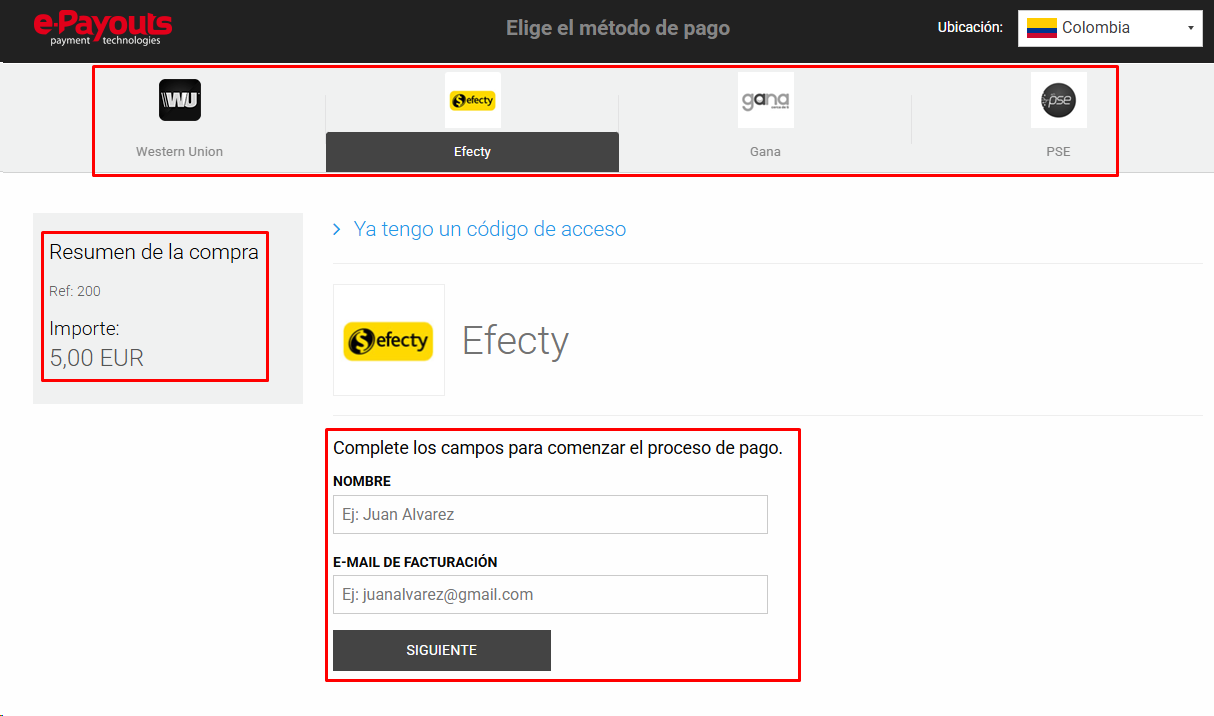Click the Importe 5,00 EUR amount

(97, 358)
